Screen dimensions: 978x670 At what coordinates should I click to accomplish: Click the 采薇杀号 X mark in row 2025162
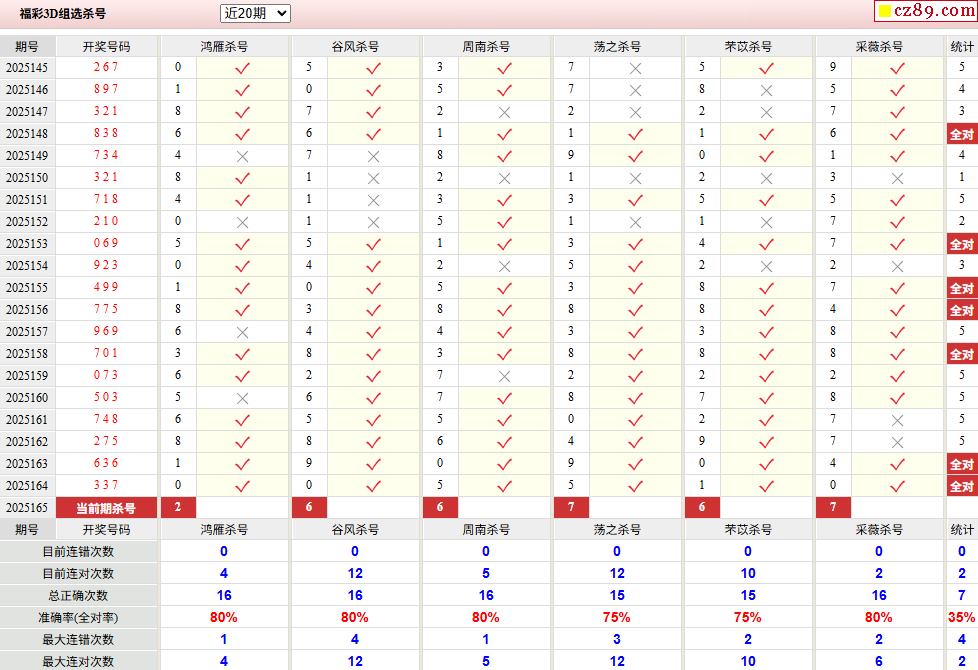pyautogui.click(x=897, y=442)
